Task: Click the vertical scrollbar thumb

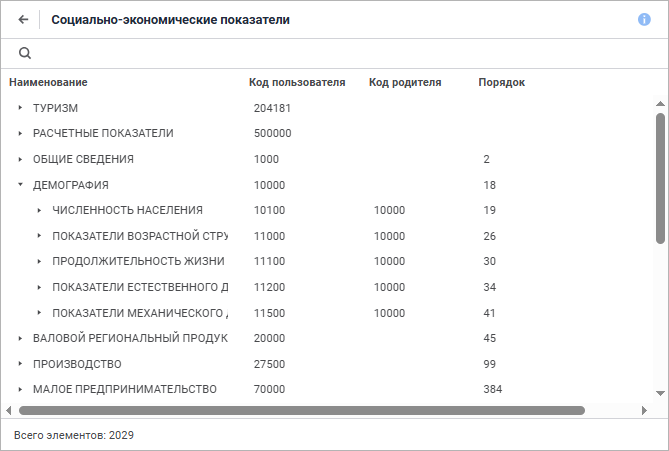Action: [x=660, y=178]
